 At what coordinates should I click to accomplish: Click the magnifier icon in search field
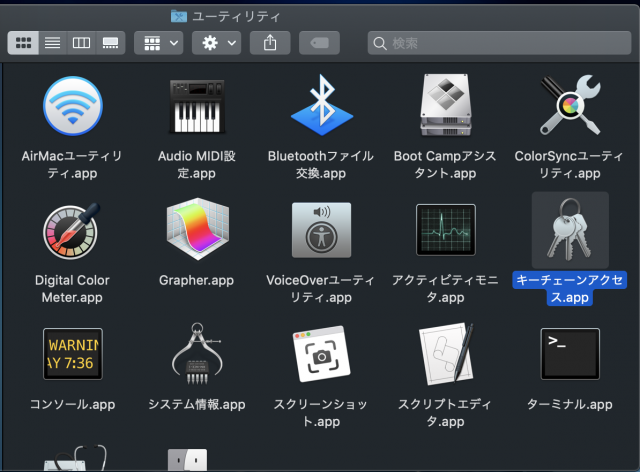(x=380, y=43)
